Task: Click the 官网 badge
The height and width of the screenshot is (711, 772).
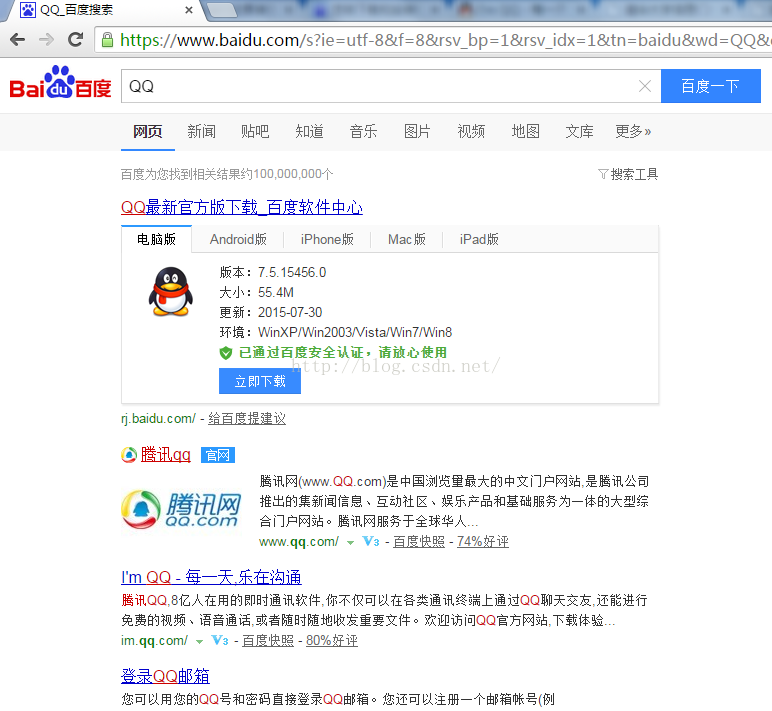Action: pos(218,455)
